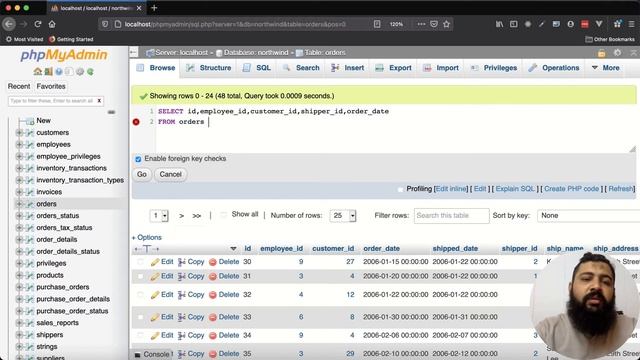Click in the Filter rows search field

[x=451, y=216]
